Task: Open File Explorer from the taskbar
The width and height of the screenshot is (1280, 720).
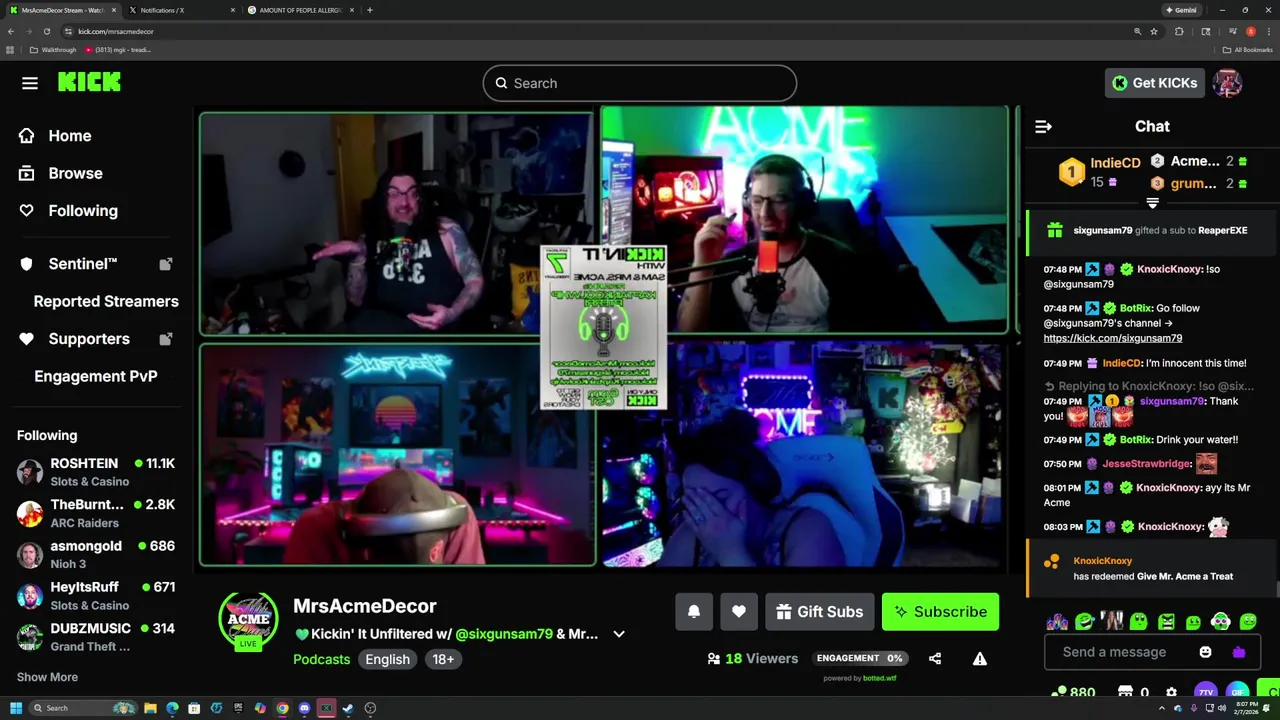Action: [x=150, y=708]
